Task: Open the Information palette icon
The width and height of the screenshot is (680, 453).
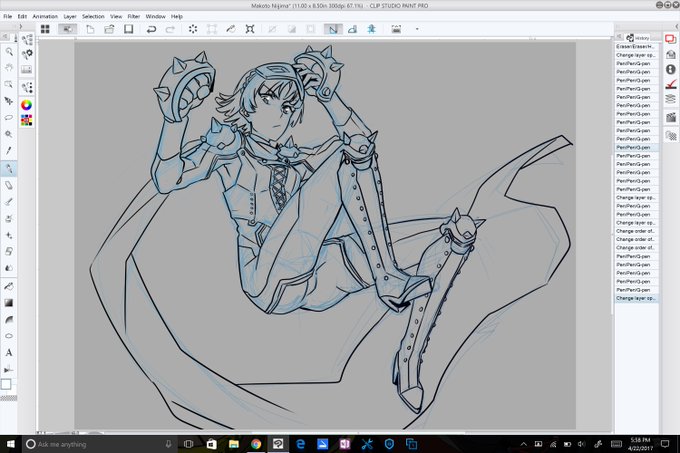Action: coord(670,69)
